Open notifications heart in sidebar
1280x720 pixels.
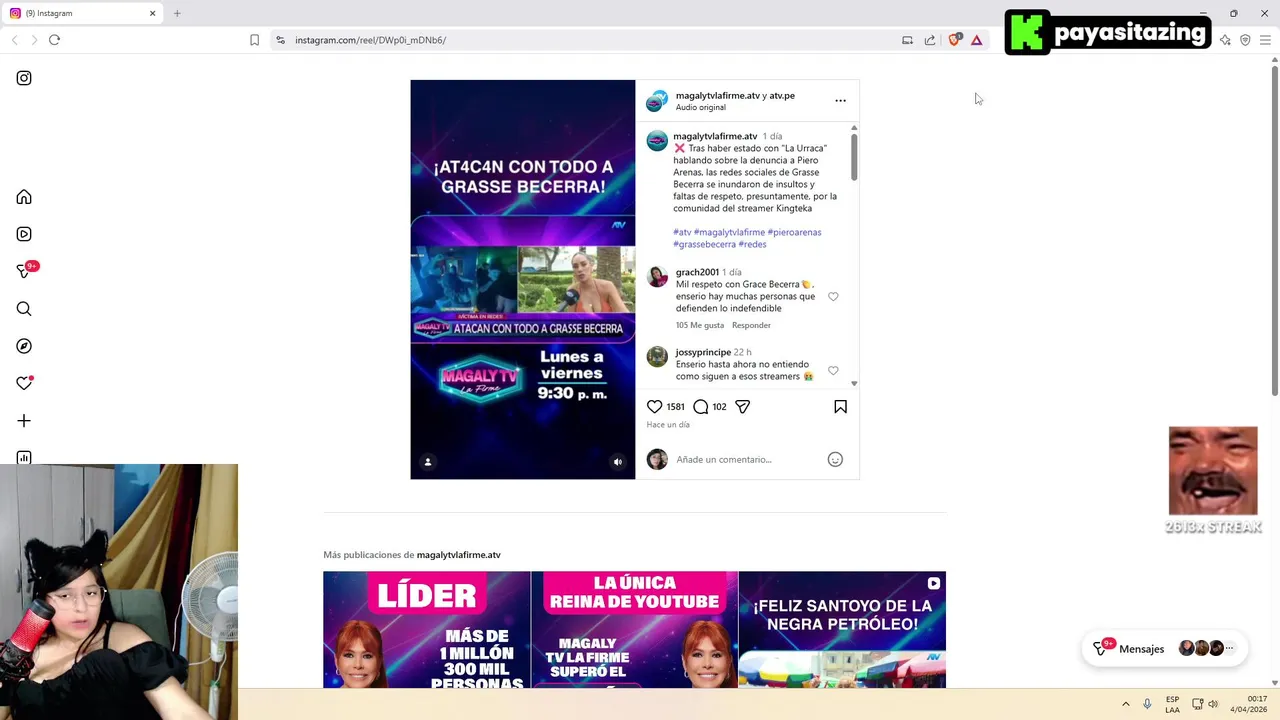tap(24, 383)
